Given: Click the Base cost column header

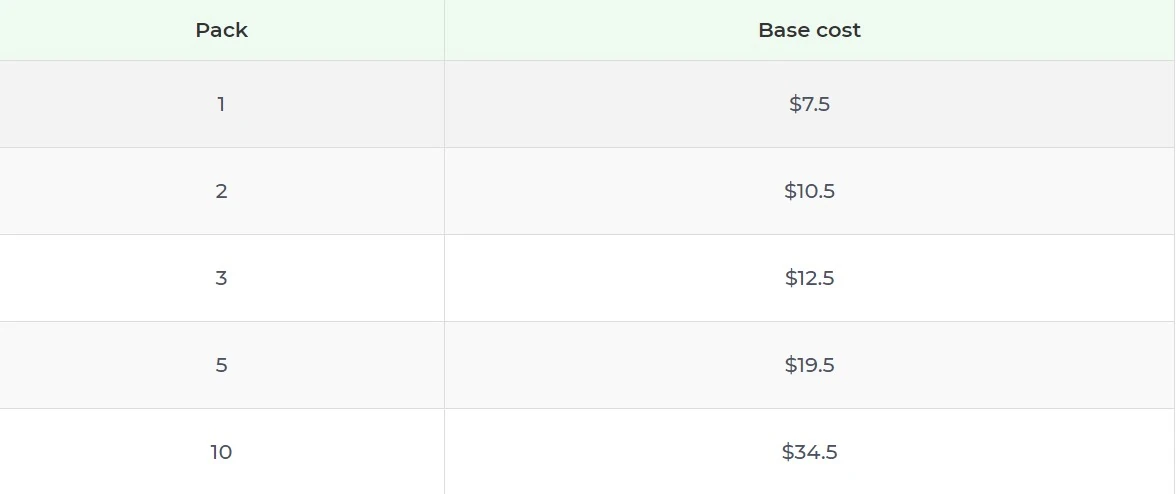Looking at the screenshot, I should coord(809,30).
